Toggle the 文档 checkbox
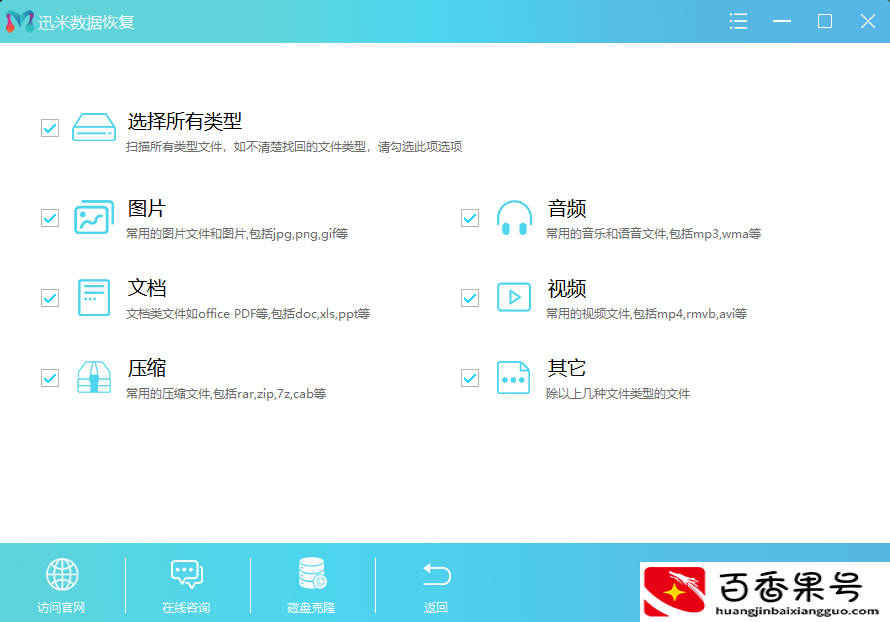Screen dimensions: 890x622 (50, 298)
